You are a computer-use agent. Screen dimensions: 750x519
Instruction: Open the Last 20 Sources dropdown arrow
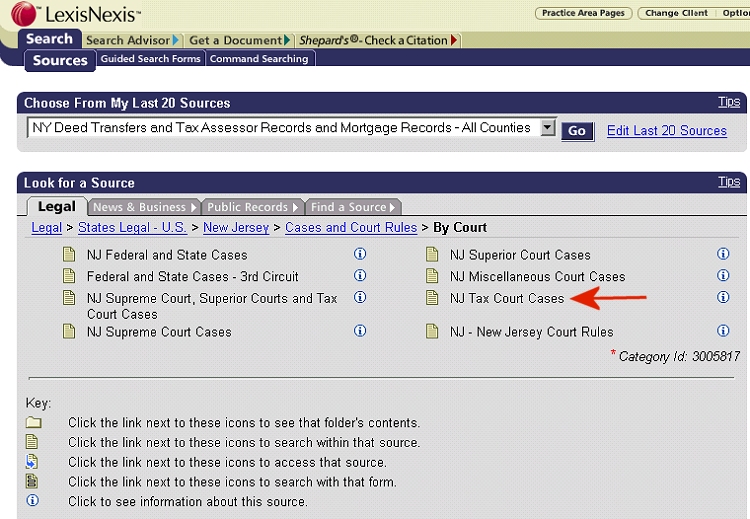(x=548, y=128)
